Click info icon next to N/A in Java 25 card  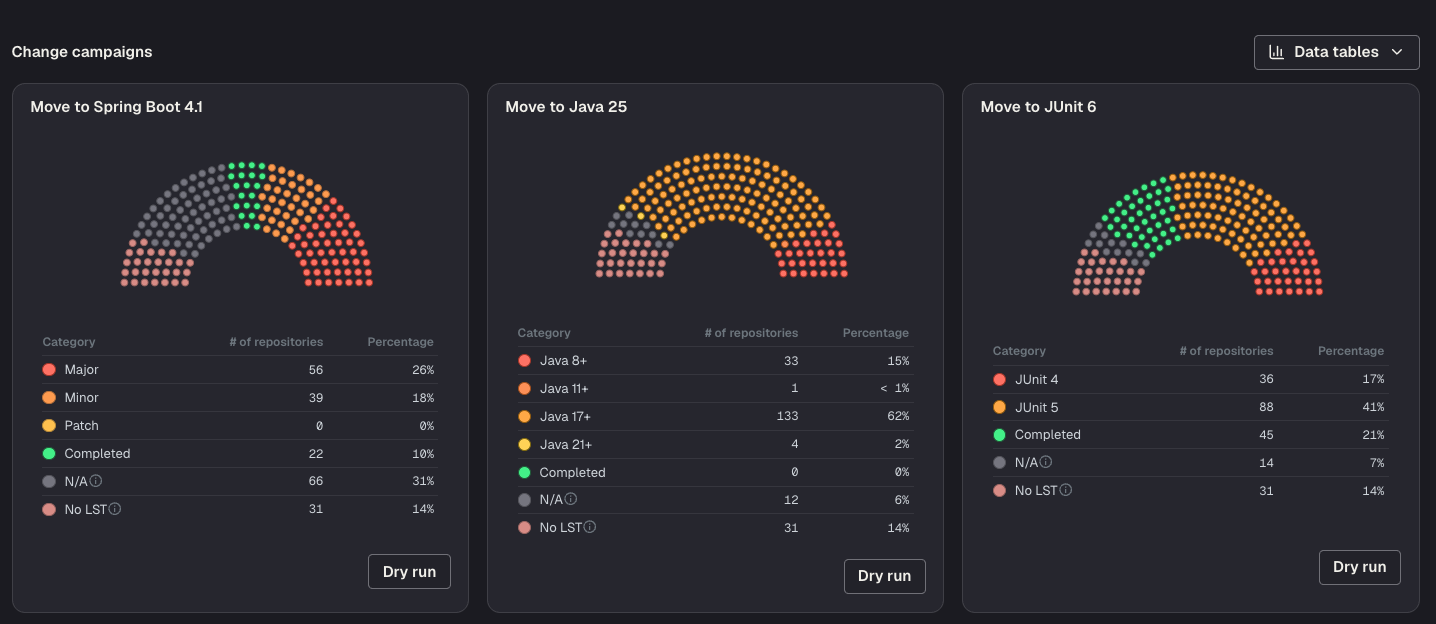point(571,499)
